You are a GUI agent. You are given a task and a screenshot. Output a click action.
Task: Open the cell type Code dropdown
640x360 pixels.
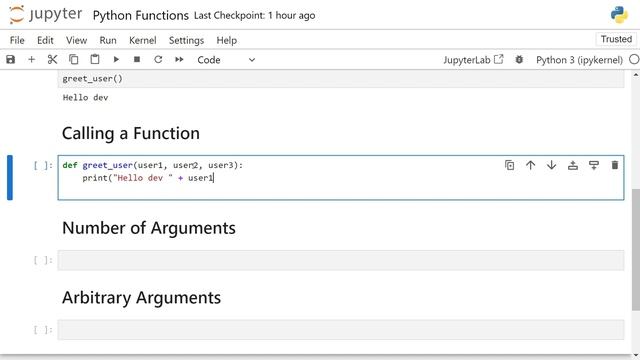(x=226, y=60)
